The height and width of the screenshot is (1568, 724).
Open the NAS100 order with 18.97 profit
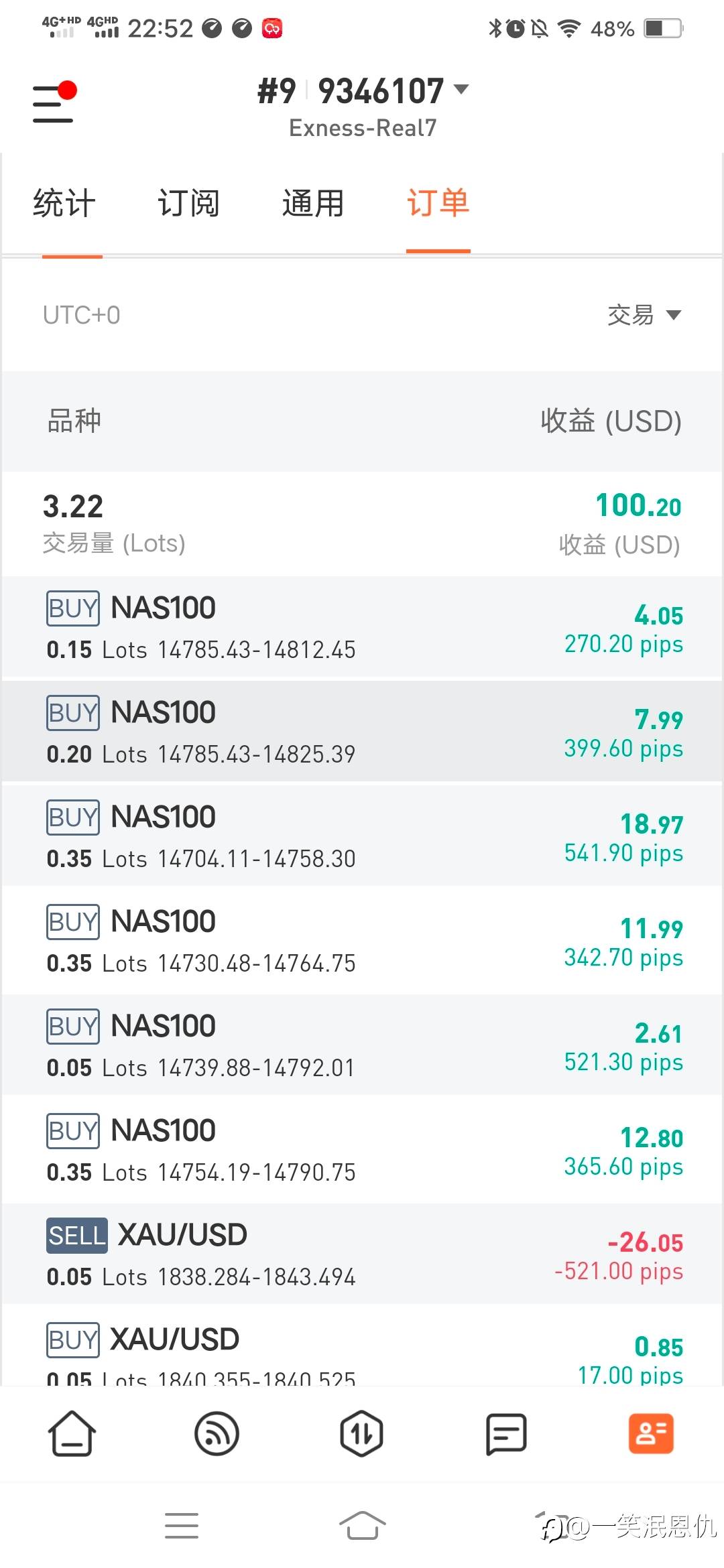tap(362, 836)
